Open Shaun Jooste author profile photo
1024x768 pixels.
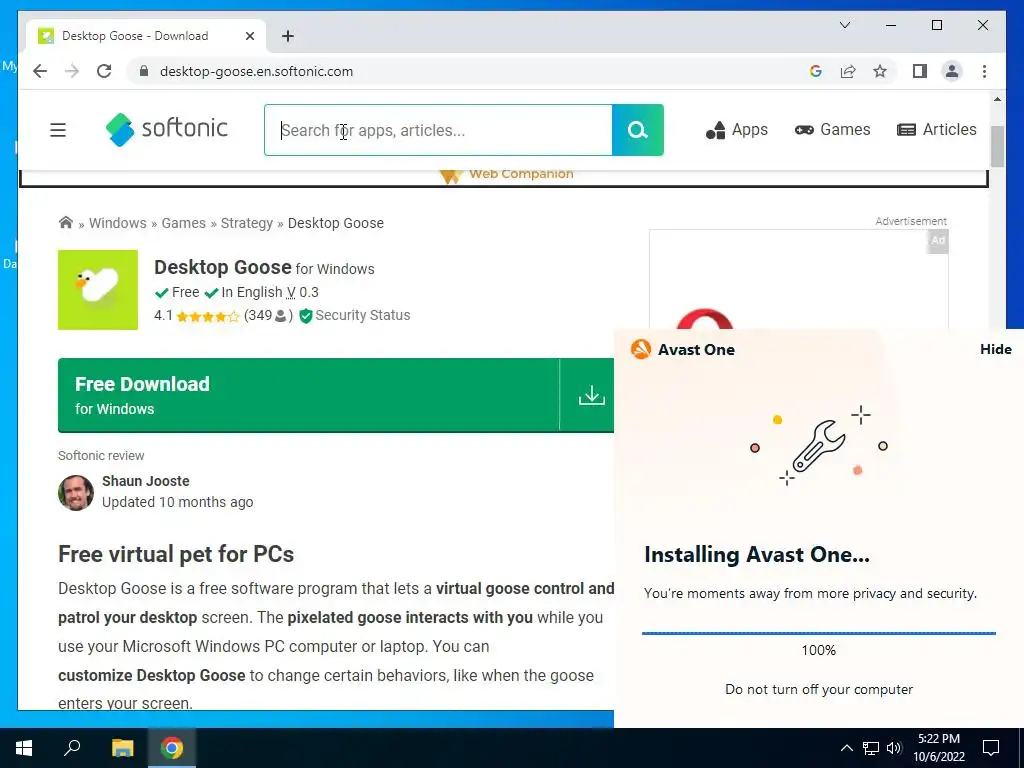pyautogui.click(x=76, y=492)
